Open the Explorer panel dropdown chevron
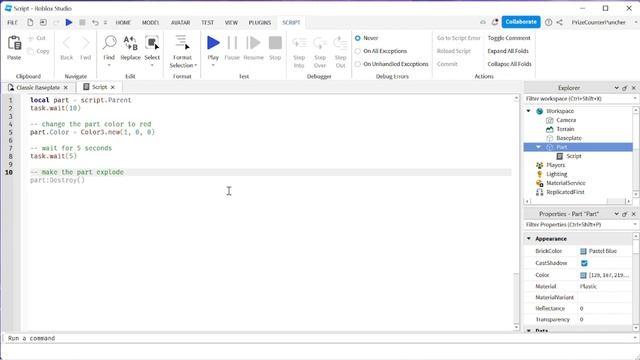This screenshot has height=360, width=640. [616, 88]
